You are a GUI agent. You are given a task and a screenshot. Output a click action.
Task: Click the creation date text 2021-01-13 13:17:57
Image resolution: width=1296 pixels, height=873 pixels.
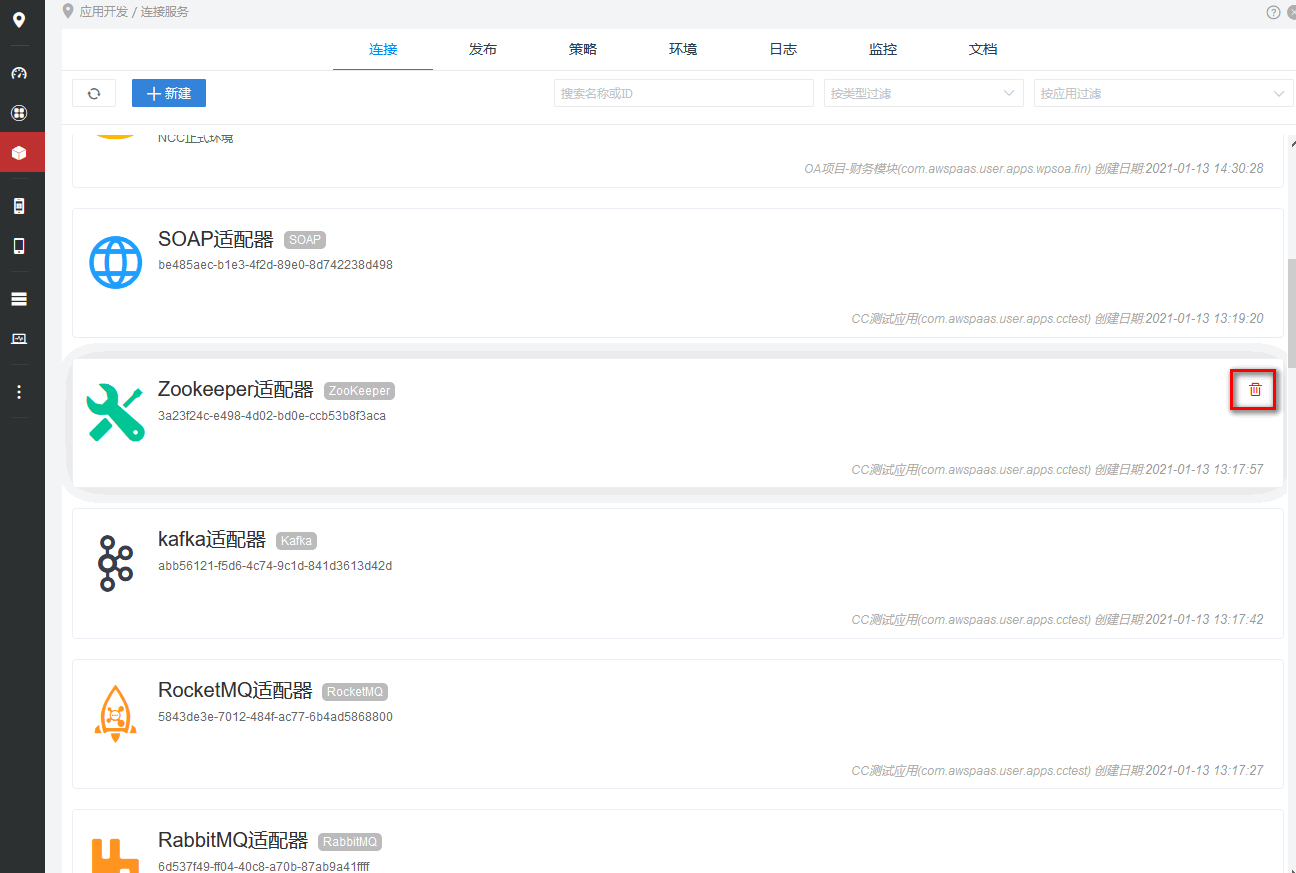coord(1204,469)
